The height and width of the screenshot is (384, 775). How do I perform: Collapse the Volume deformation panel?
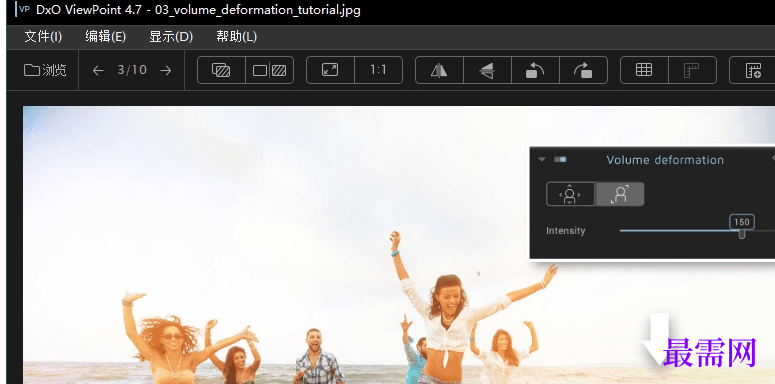542,160
